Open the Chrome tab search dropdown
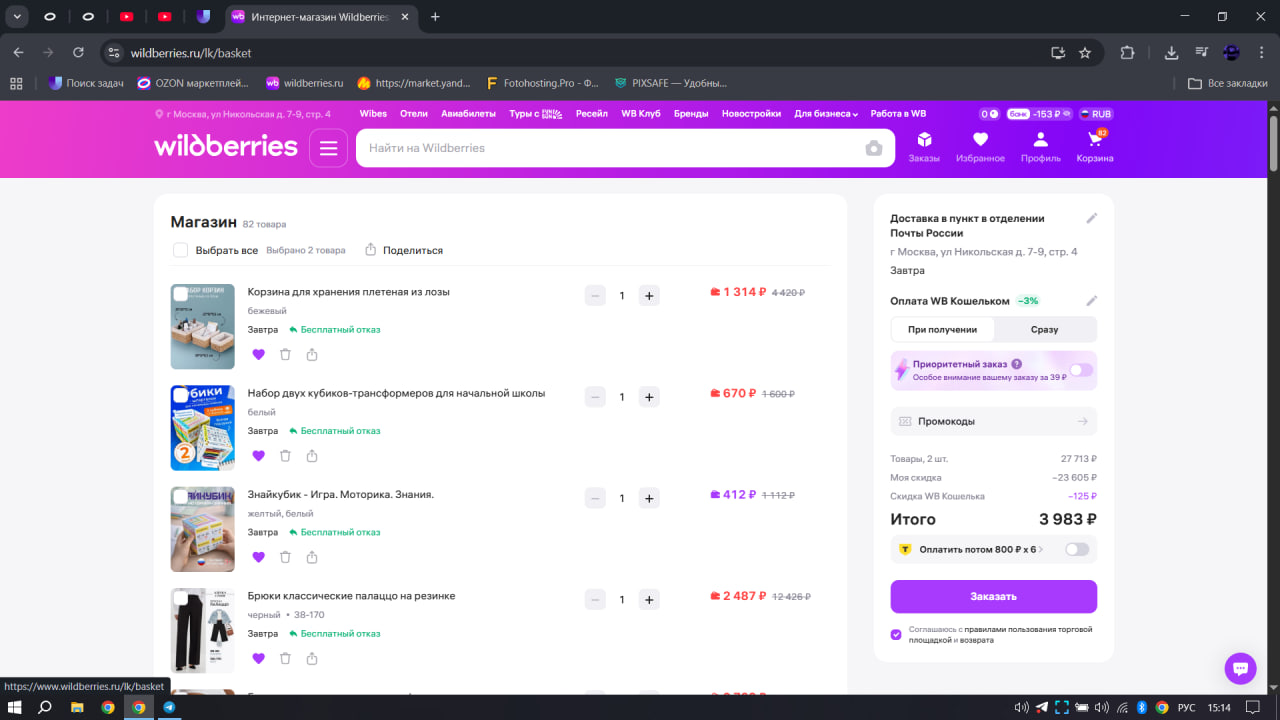Viewport: 1280px width, 720px height. [x=17, y=17]
